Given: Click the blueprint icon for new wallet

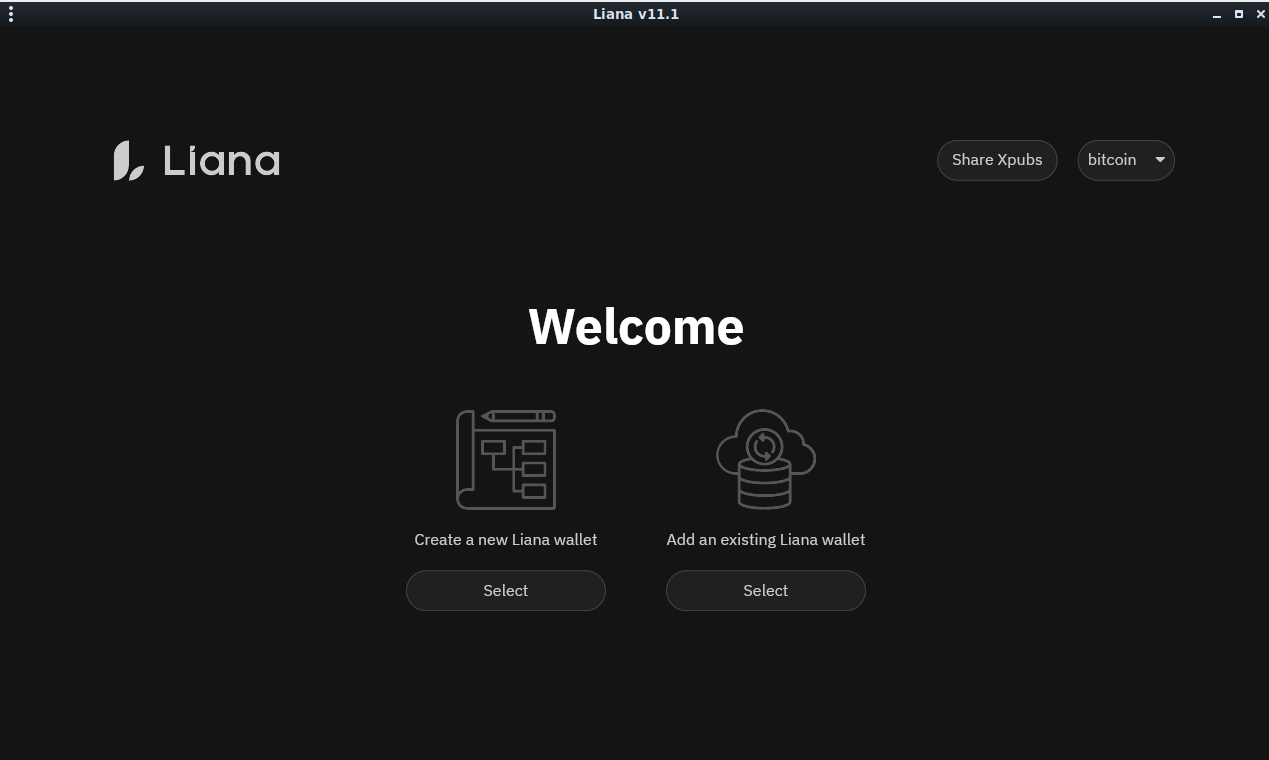Looking at the screenshot, I should (506, 461).
